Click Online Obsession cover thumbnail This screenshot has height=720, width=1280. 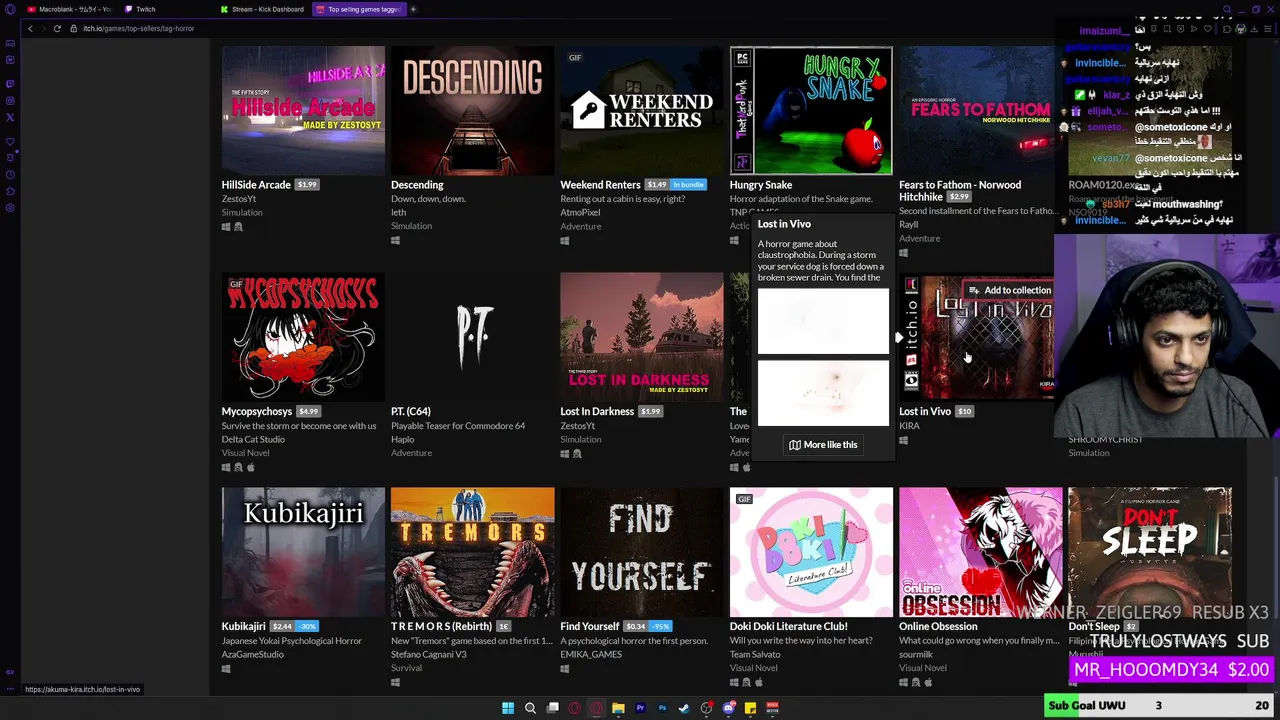pyautogui.click(x=981, y=552)
